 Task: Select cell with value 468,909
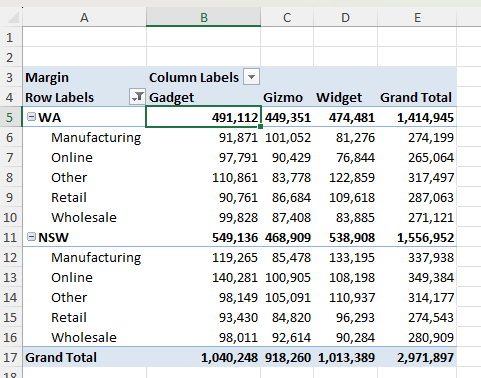pos(287,237)
